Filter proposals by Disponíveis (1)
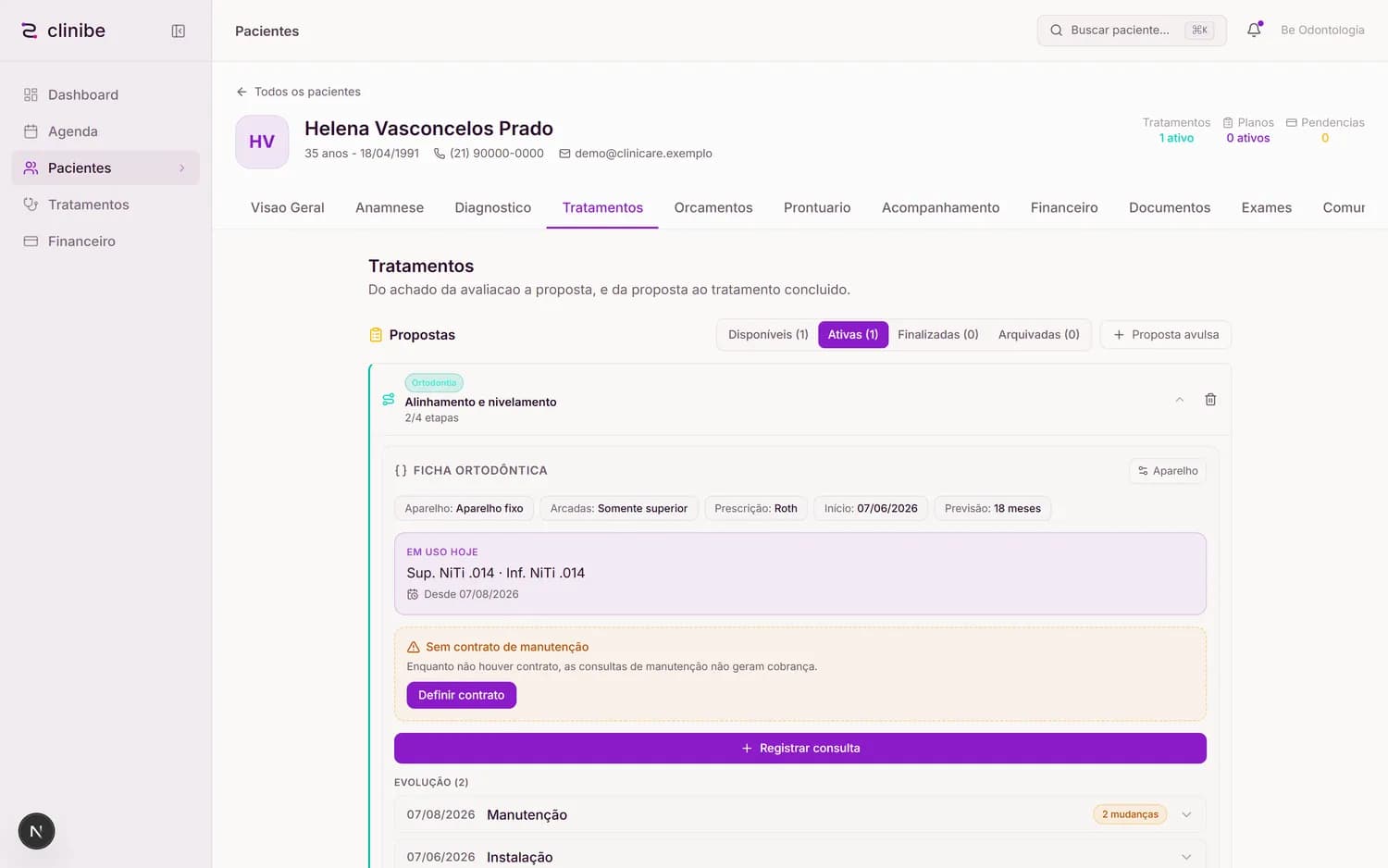 pos(768,334)
